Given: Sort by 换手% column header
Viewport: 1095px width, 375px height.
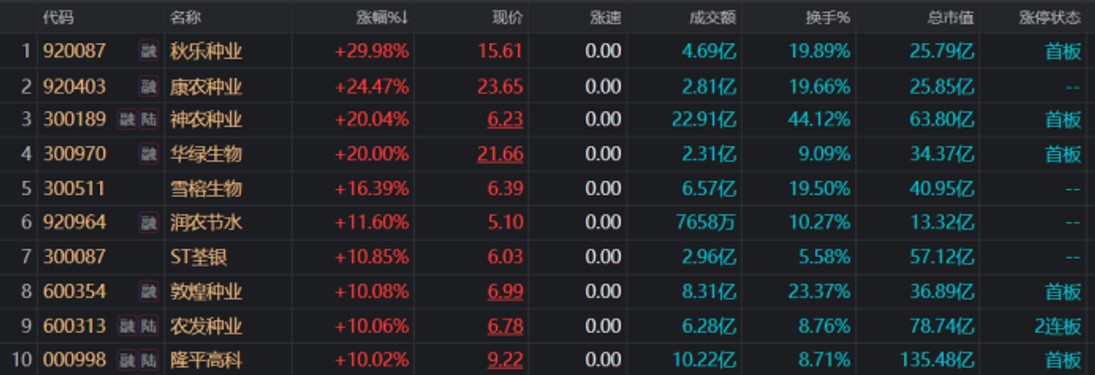Looking at the screenshot, I should coord(828,17).
